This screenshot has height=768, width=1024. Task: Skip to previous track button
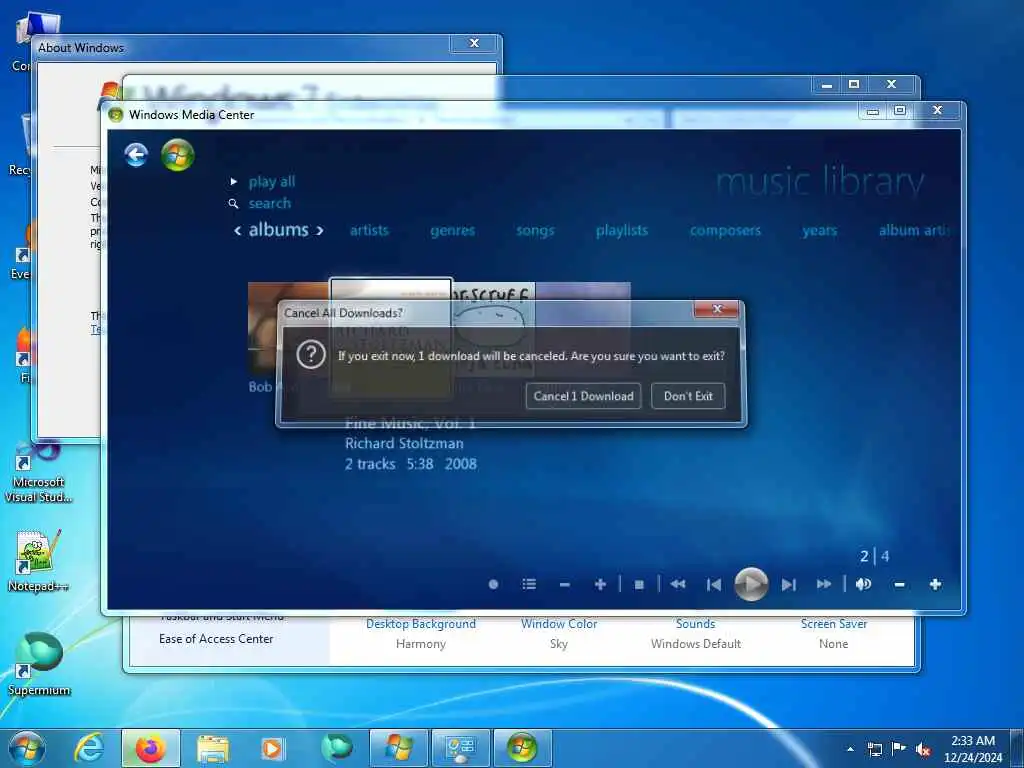coord(714,584)
